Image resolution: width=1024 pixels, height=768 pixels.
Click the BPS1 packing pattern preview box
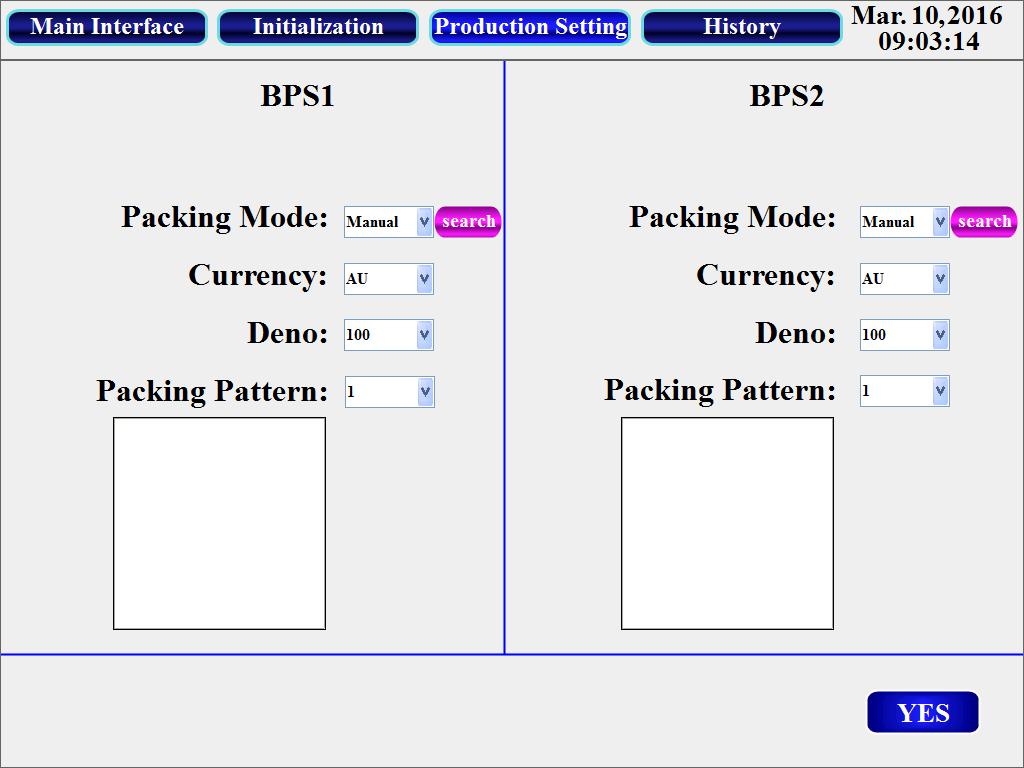point(219,524)
